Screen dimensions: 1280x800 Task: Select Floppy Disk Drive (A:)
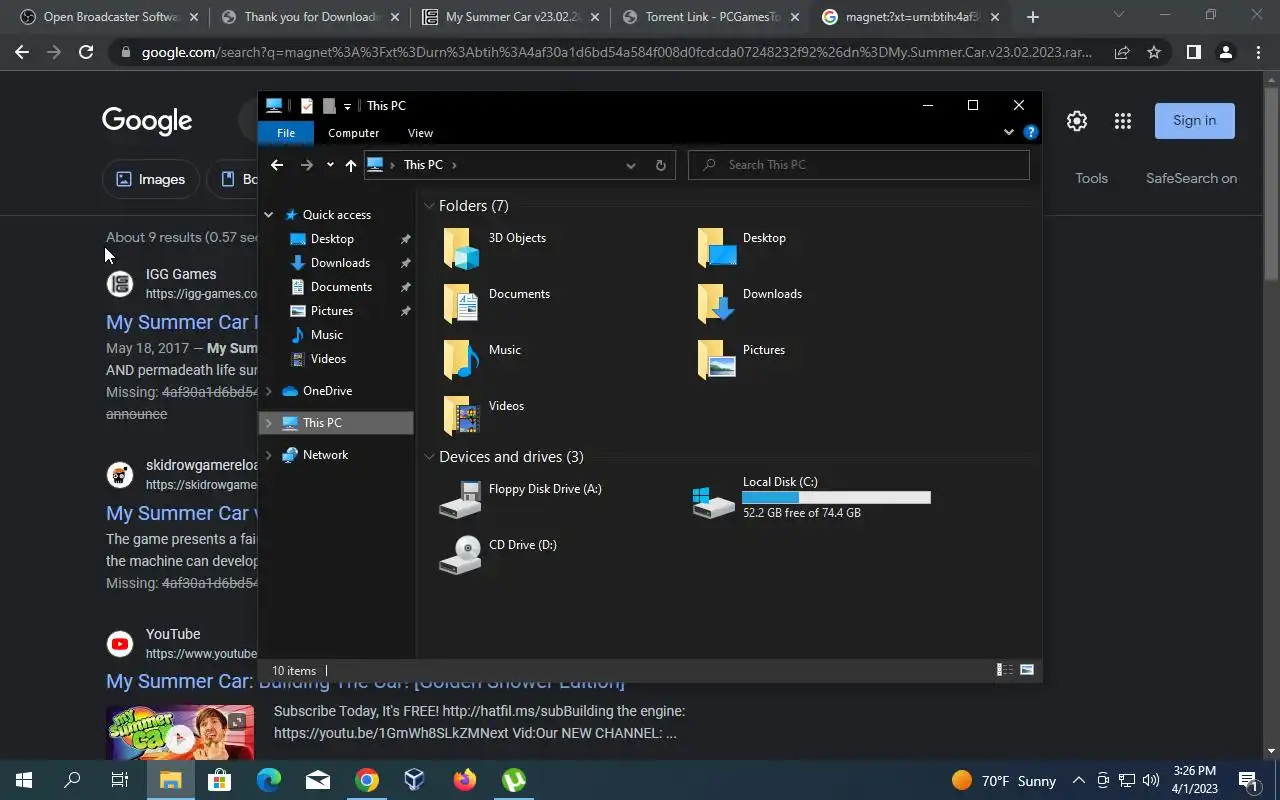521,499
